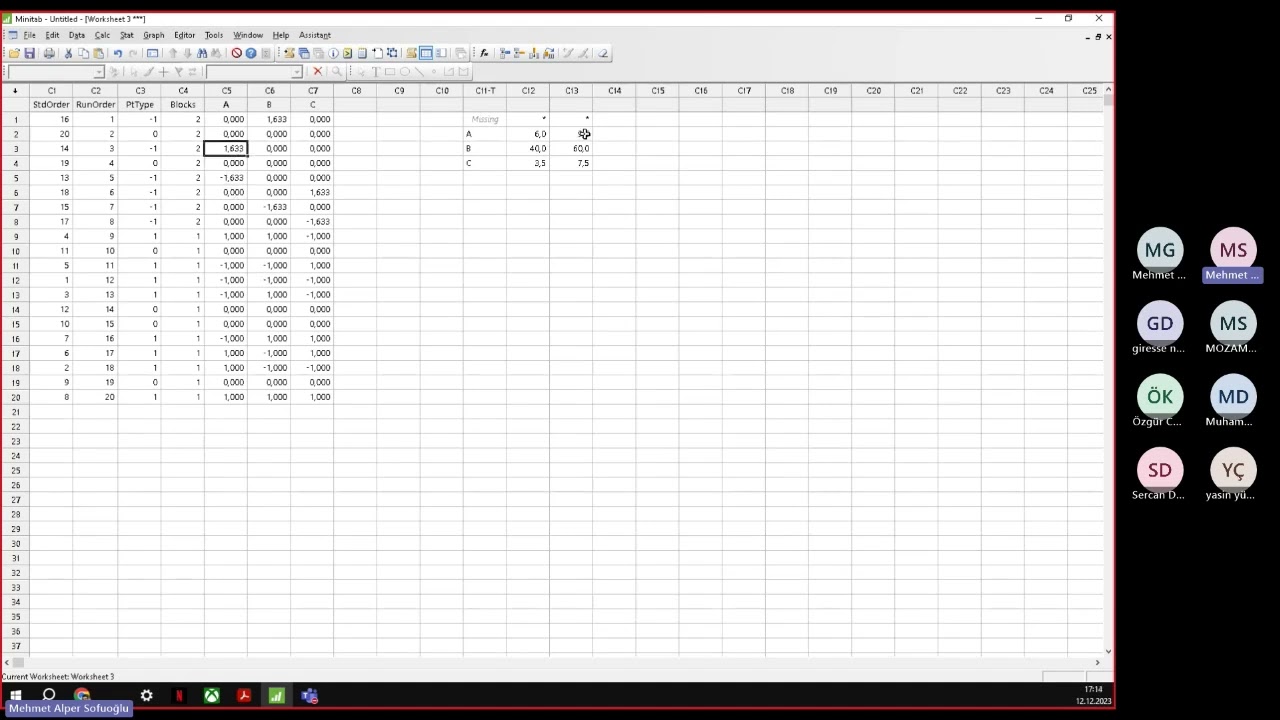Viewport: 1280px width, 720px height.
Task: Open the Assistant menu
Action: pos(314,35)
